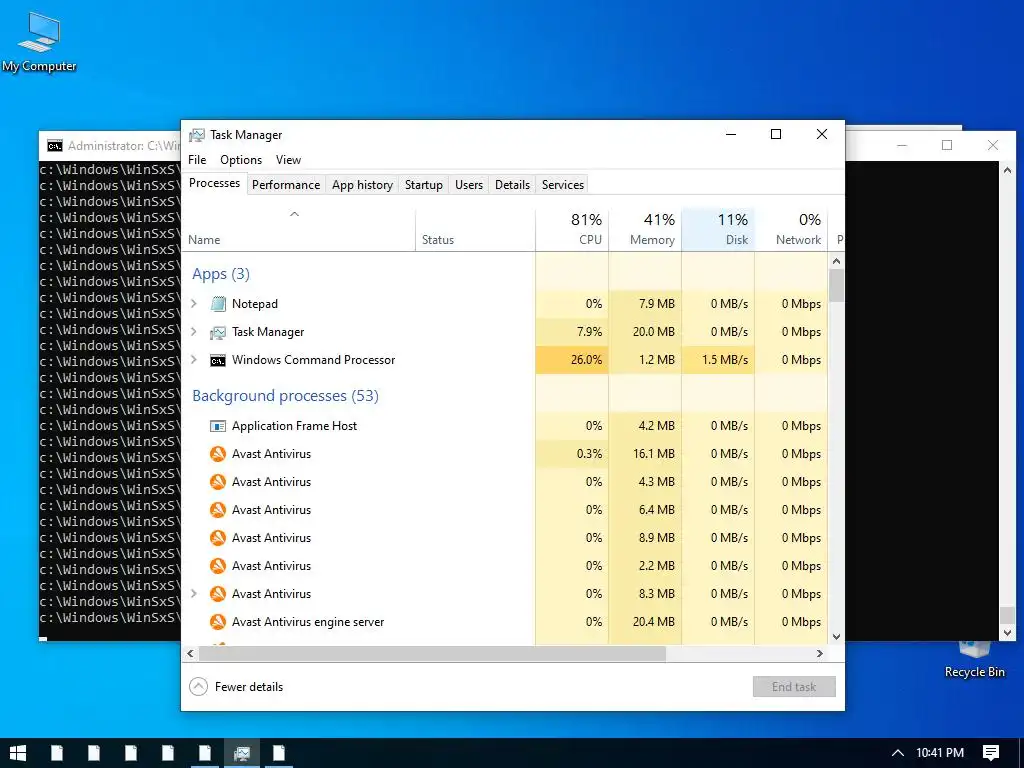Open the Windows Start menu
This screenshot has width=1024, height=768.
tap(18, 753)
